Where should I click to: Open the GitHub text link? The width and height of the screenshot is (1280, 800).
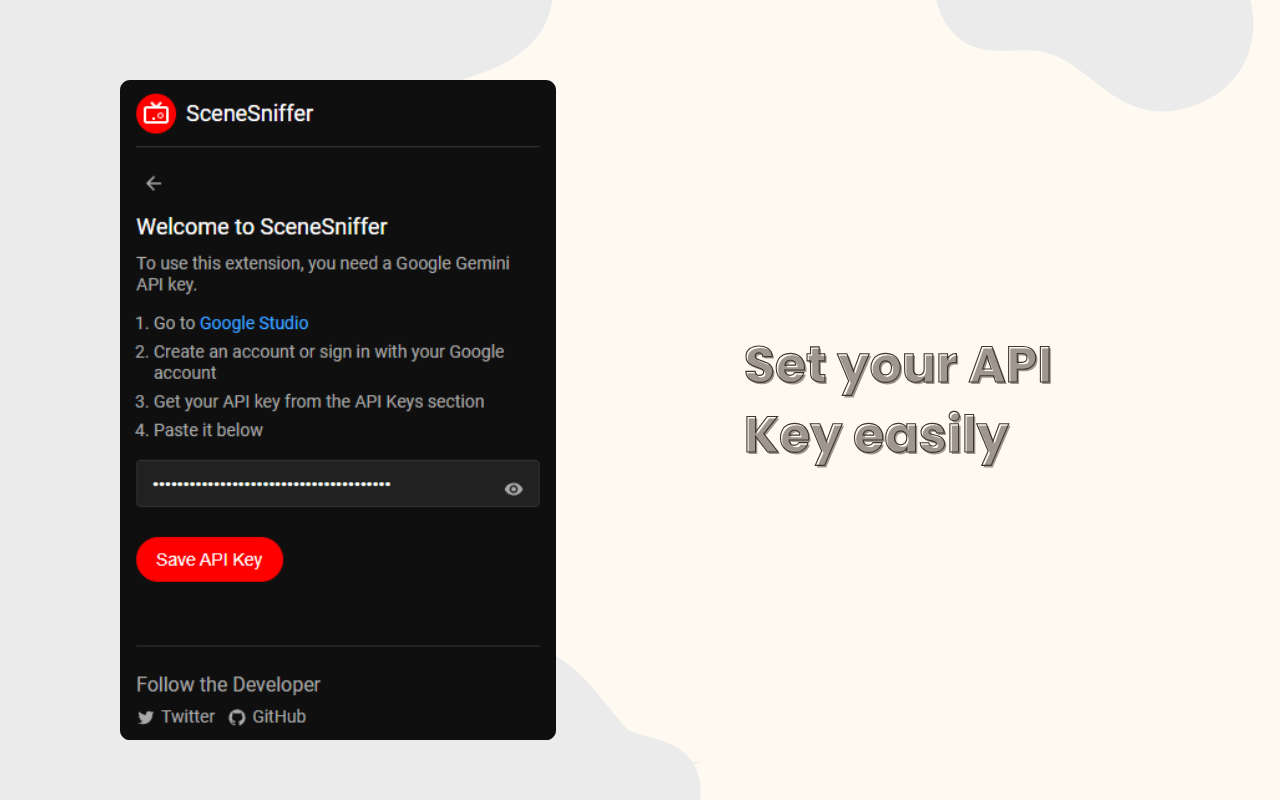[279, 717]
